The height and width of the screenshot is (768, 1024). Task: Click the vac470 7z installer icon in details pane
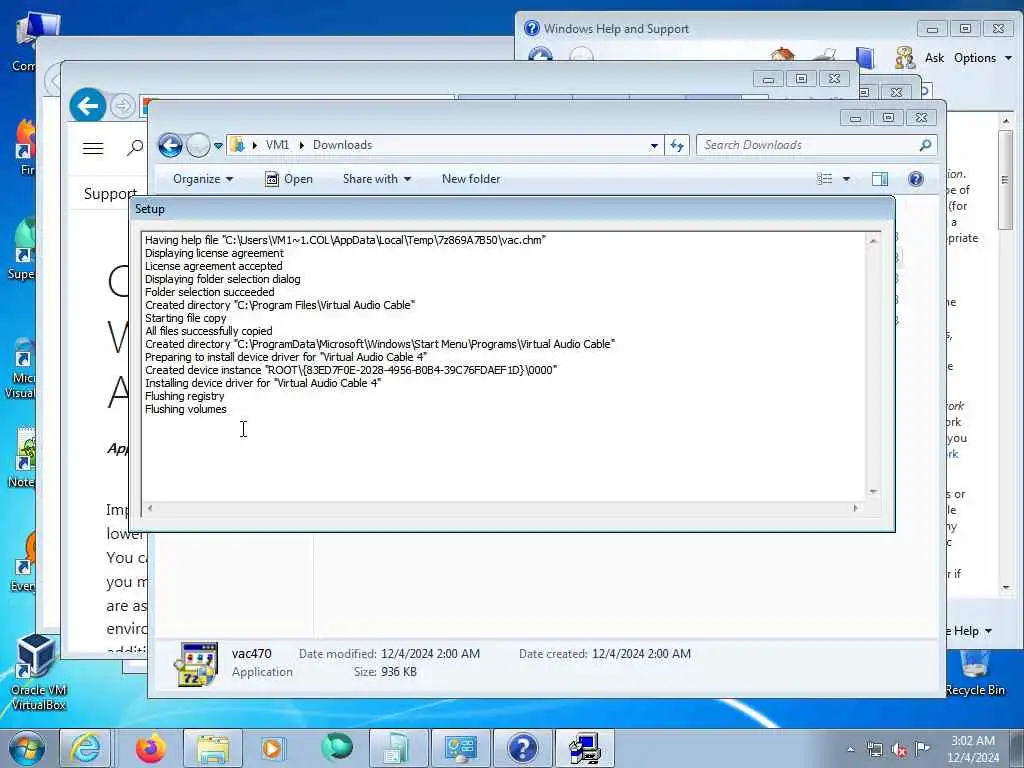click(x=196, y=664)
